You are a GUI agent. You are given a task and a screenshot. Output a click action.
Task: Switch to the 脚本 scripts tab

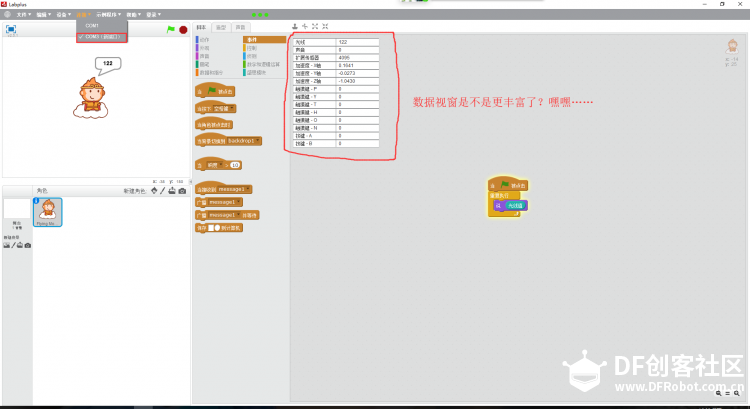(201, 28)
